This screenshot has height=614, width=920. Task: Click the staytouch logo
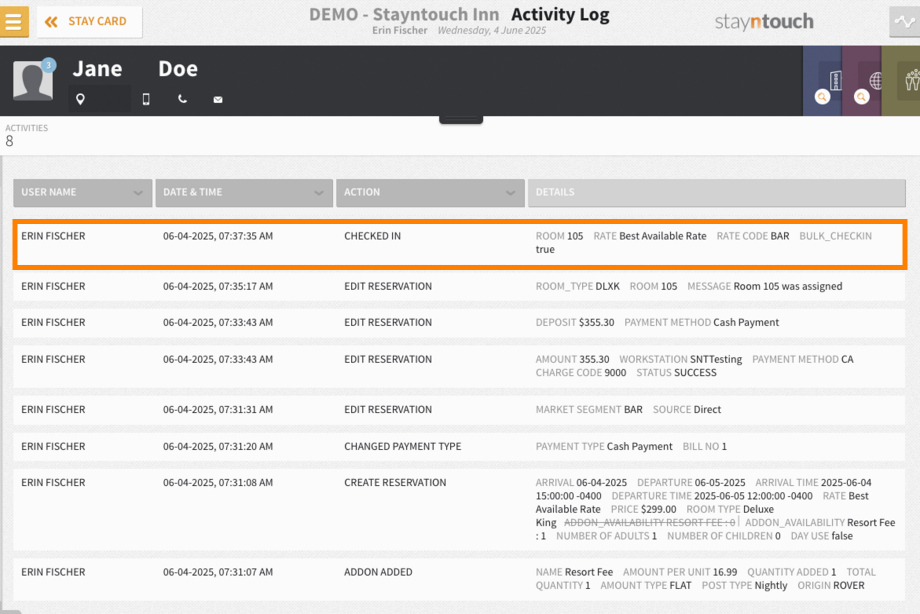click(x=764, y=22)
